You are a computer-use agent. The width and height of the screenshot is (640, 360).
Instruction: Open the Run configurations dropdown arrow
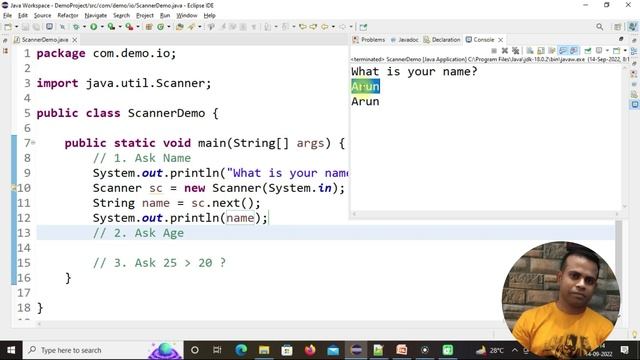coord(102,27)
